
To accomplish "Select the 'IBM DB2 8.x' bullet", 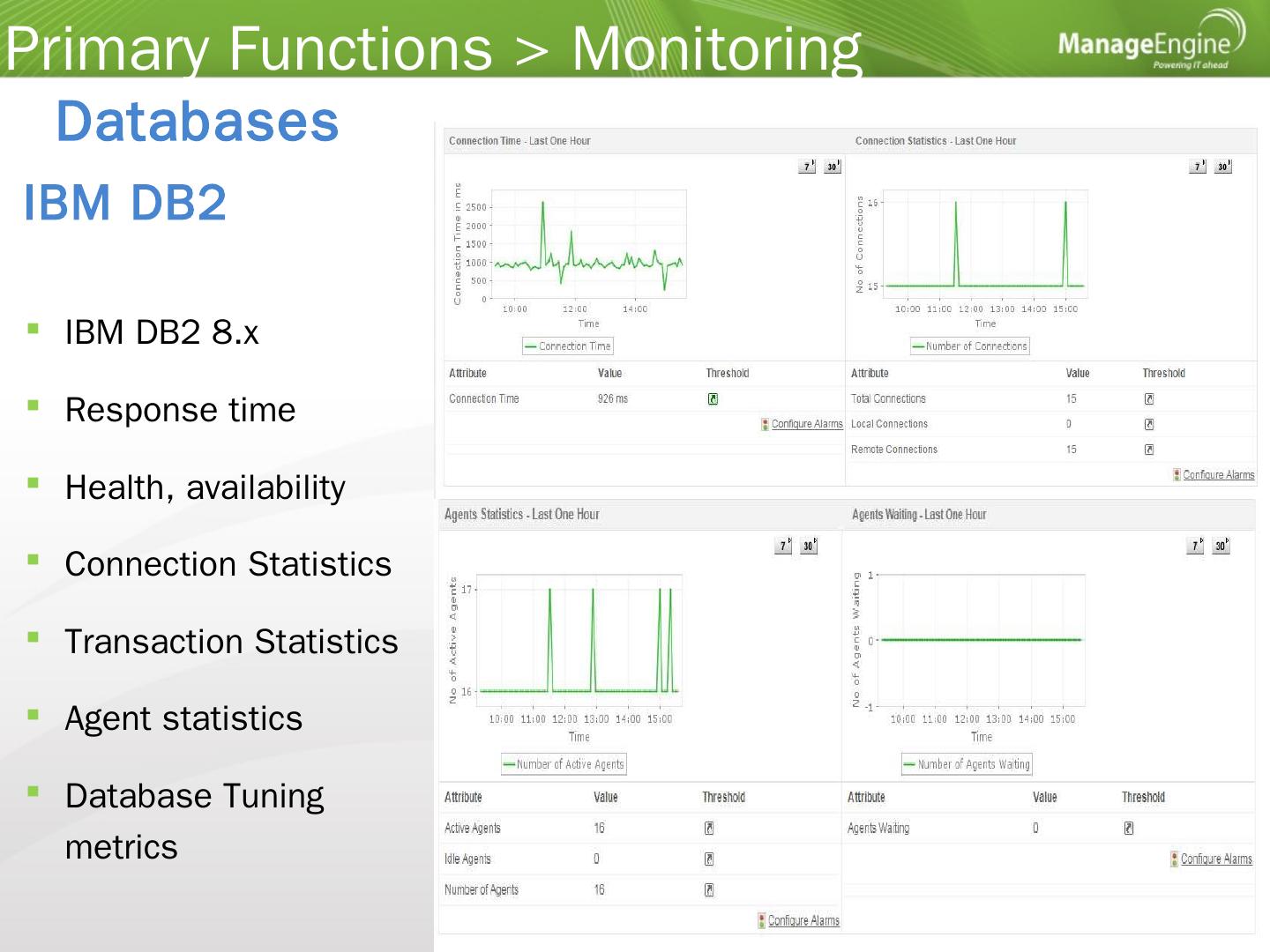I will coord(162,332).
